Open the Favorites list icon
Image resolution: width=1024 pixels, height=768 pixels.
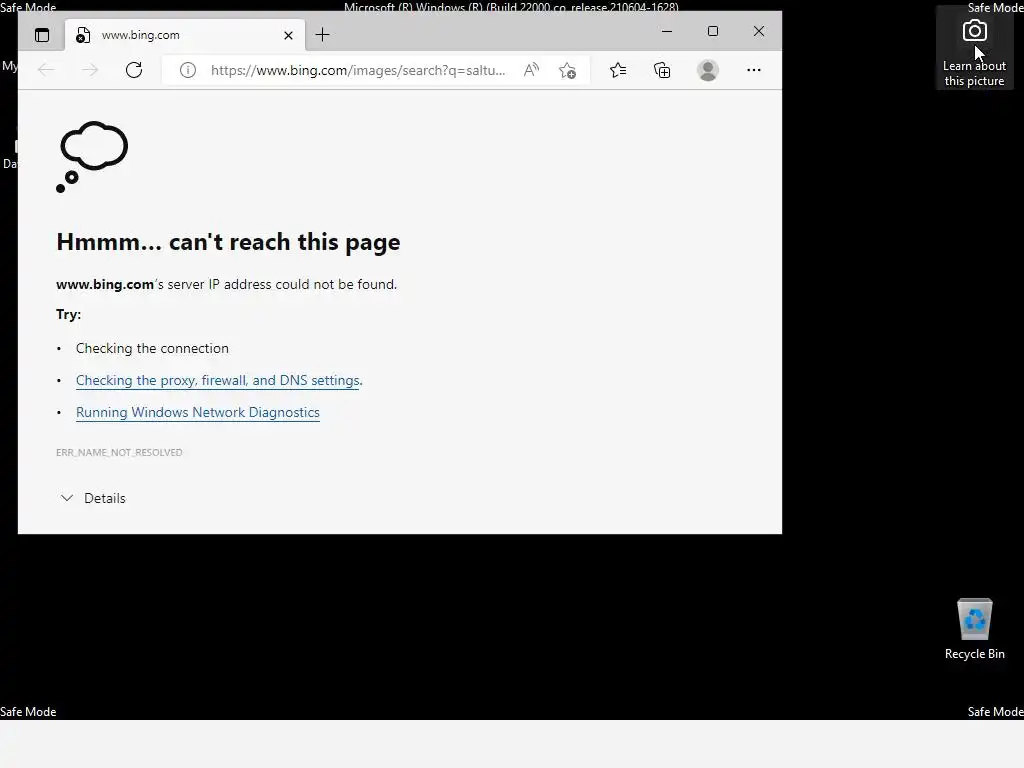coord(618,71)
